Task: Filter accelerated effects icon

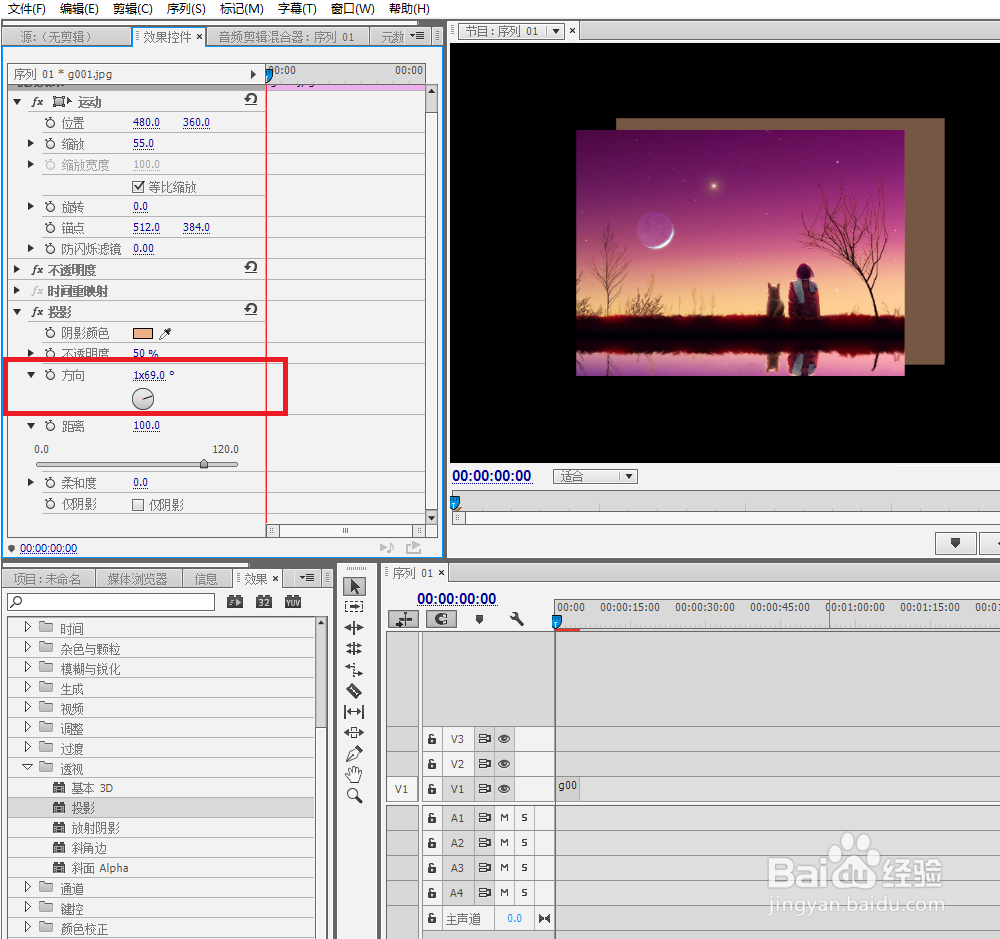Action: 235,602
